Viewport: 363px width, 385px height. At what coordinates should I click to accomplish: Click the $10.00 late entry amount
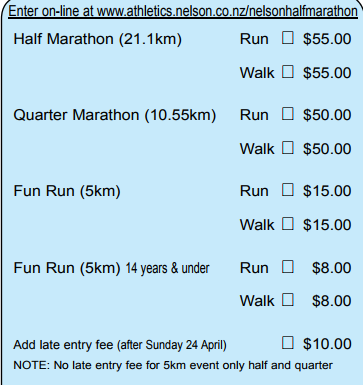(327, 344)
